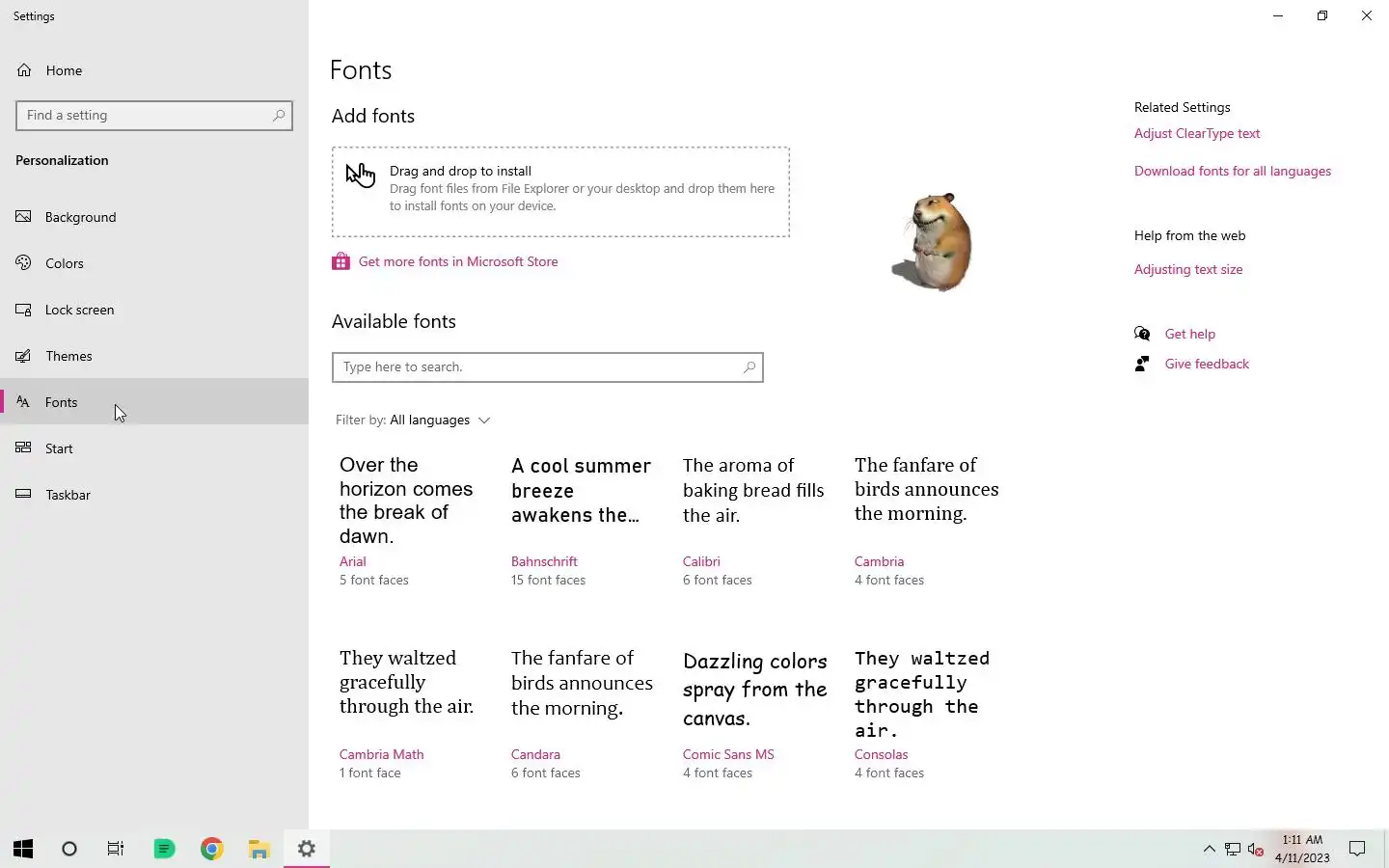Go to Lock screen settings
Screen dimensions: 1389x868
coord(154,310)
